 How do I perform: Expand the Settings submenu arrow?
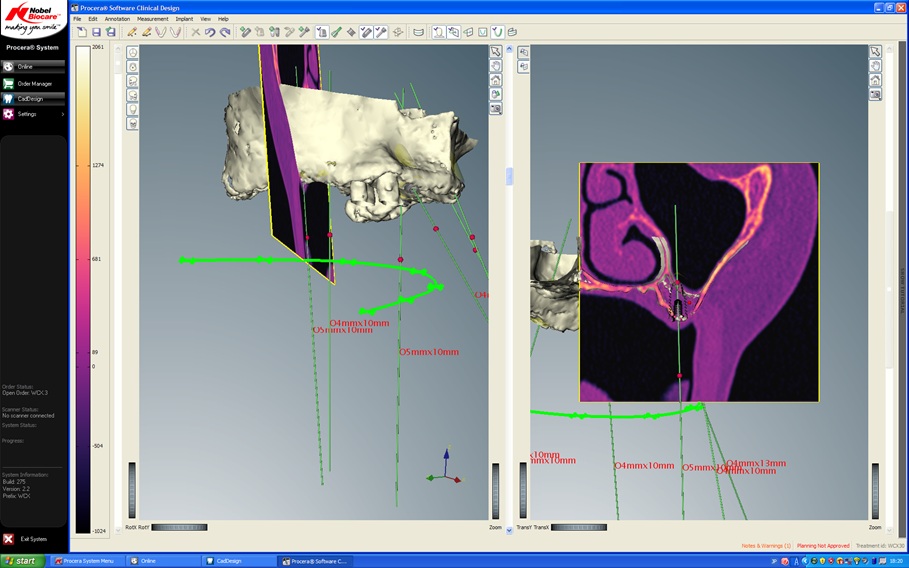click(63, 114)
